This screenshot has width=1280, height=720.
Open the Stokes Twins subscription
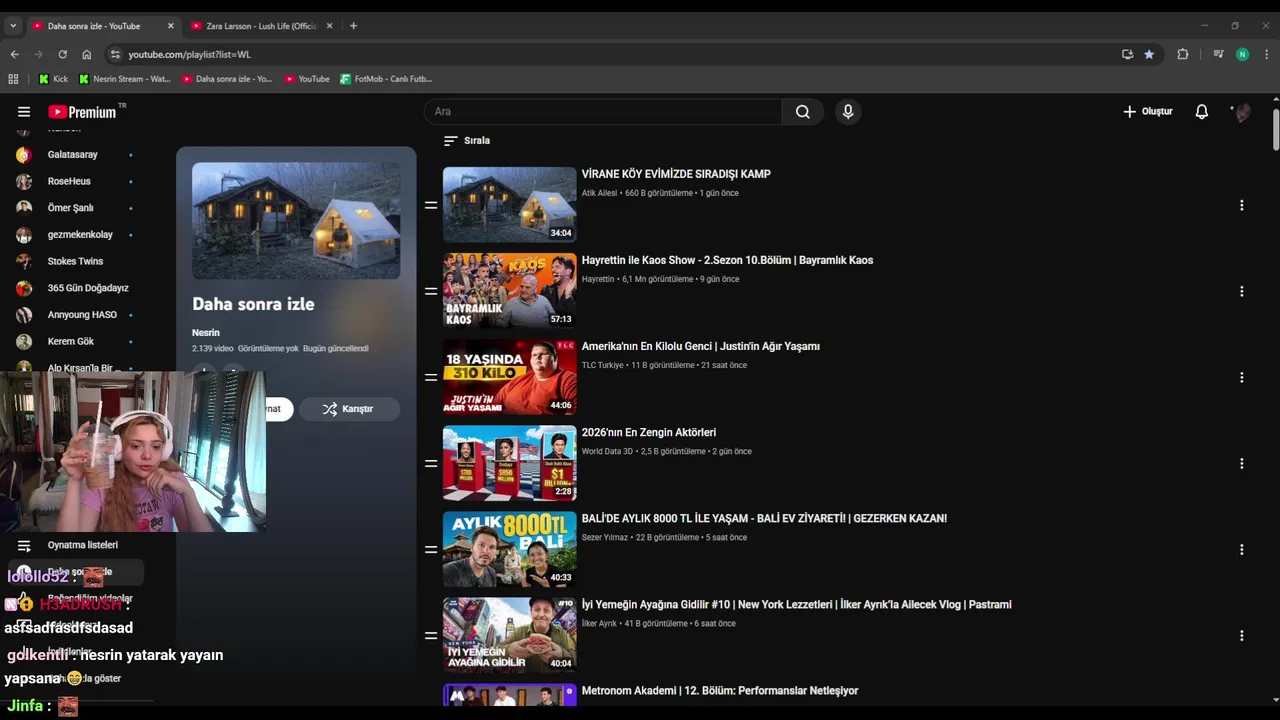[x=75, y=261]
